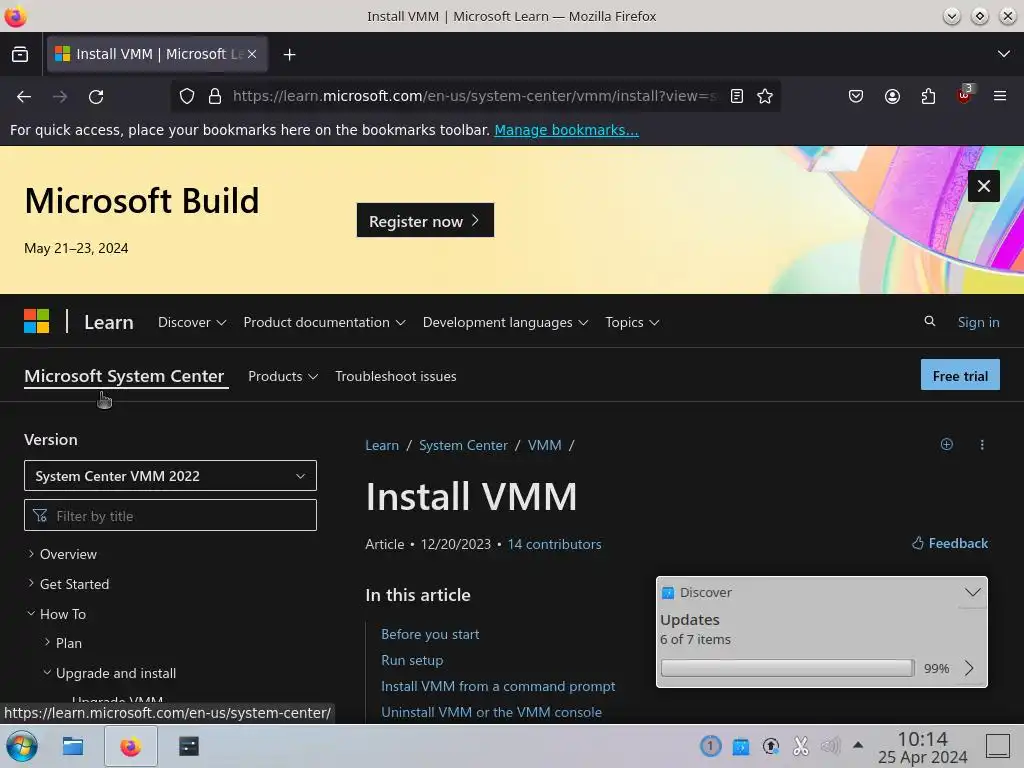Click the Discover software tray icon
This screenshot has height=768, width=1024.
[741, 746]
